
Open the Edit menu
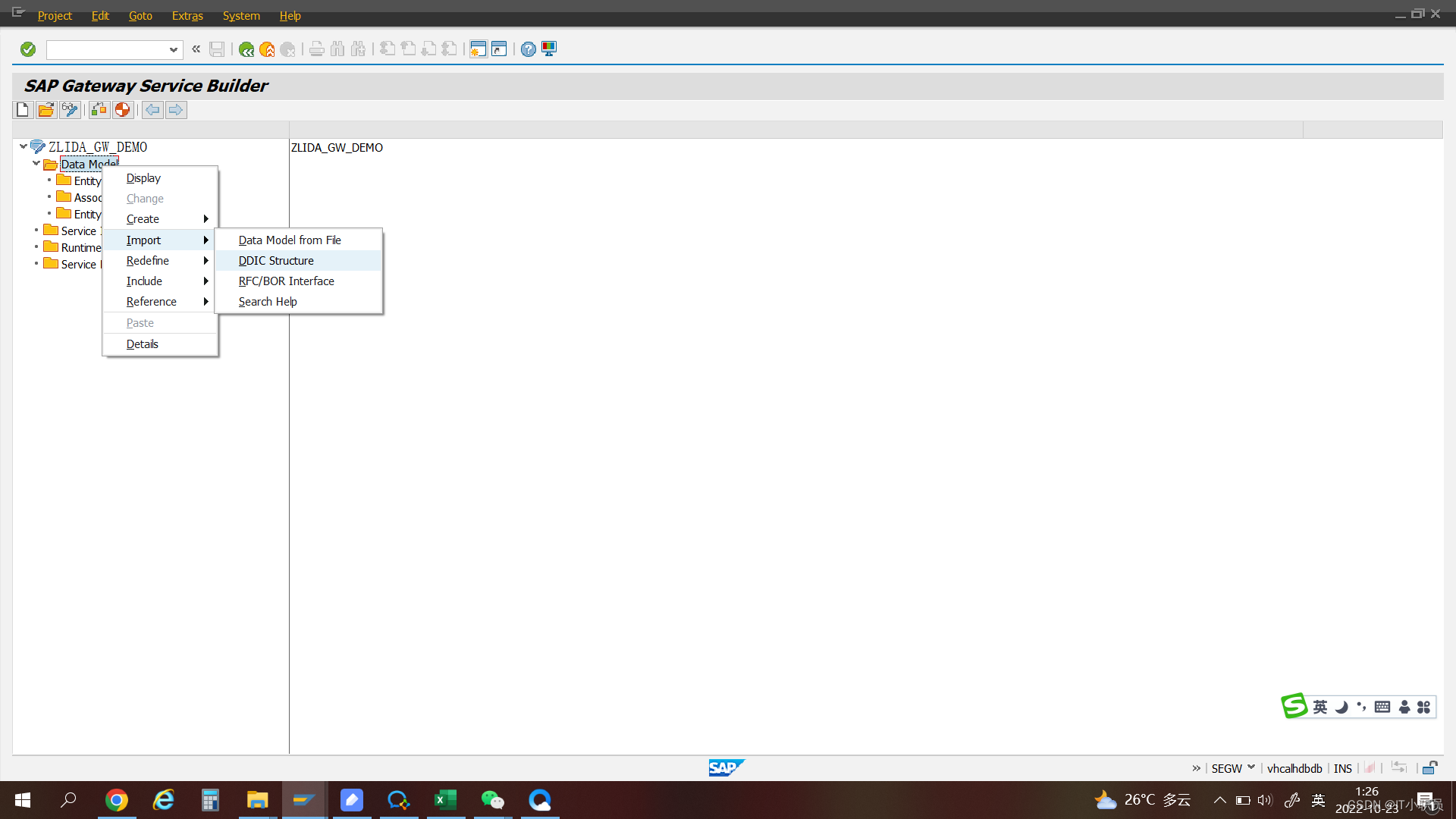(x=100, y=15)
